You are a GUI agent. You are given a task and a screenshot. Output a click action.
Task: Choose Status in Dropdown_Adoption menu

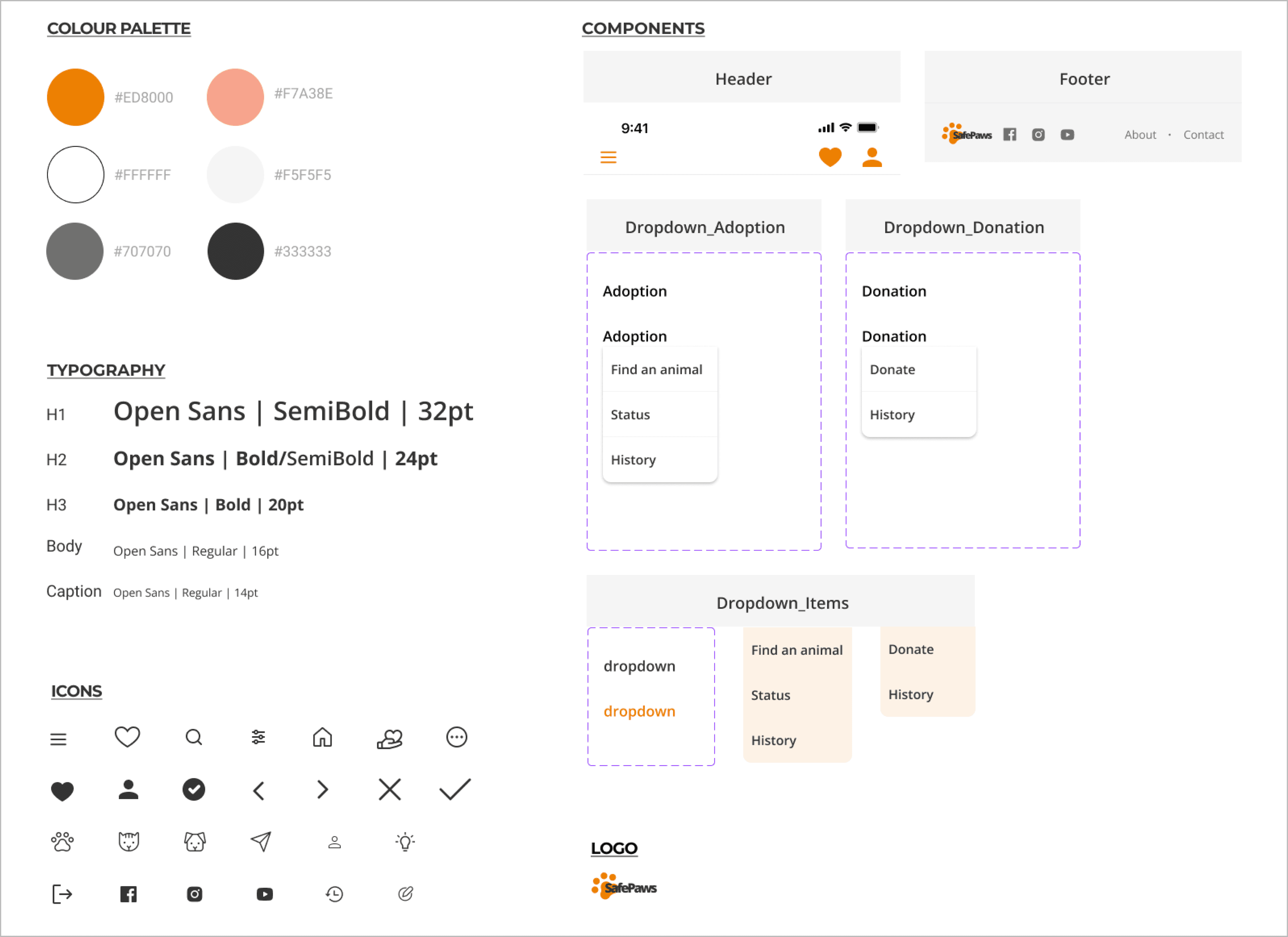(x=660, y=414)
